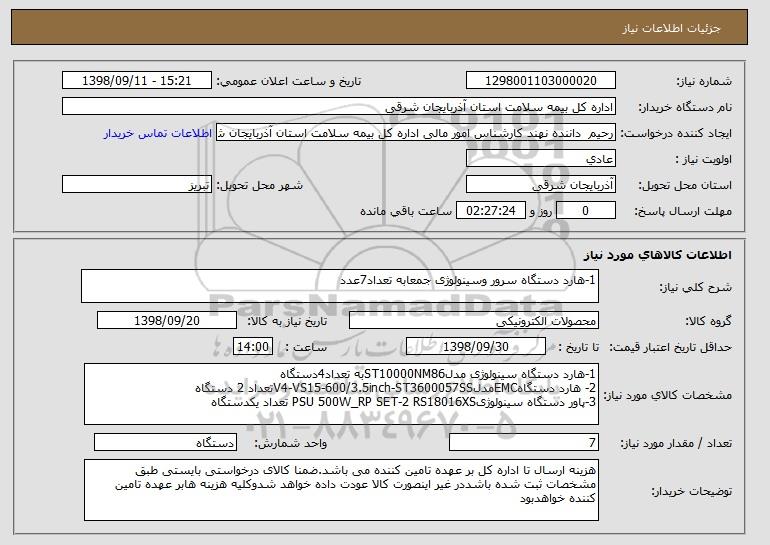Click the label مشخصات کالای مورد نیاز
Viewport: 770px width, 545px height.
pyautogui.click(x=668, y=395)
